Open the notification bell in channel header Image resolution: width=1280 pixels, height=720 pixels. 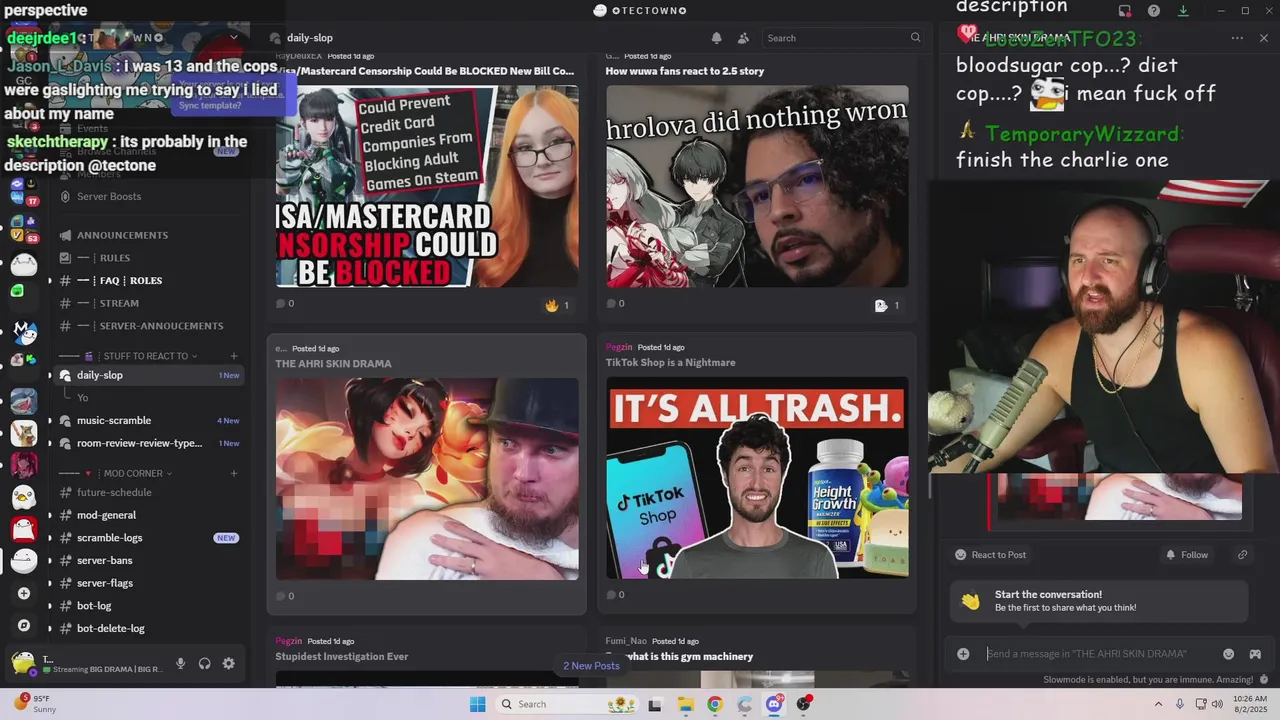tap(716, 38)
